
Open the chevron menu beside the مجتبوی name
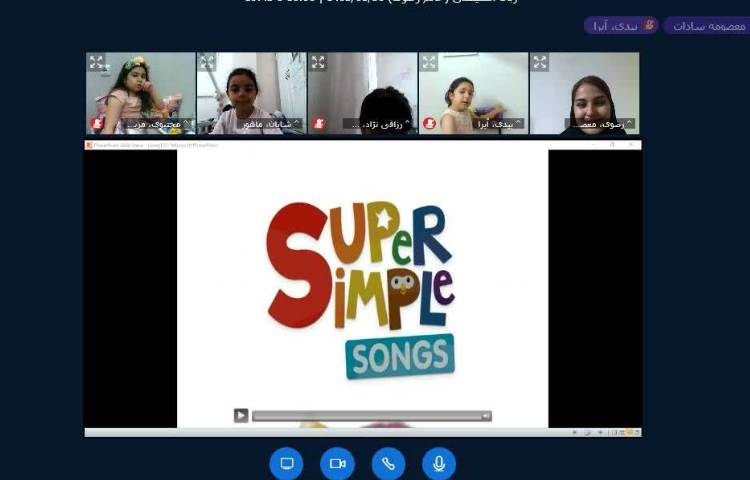[187, 124]
